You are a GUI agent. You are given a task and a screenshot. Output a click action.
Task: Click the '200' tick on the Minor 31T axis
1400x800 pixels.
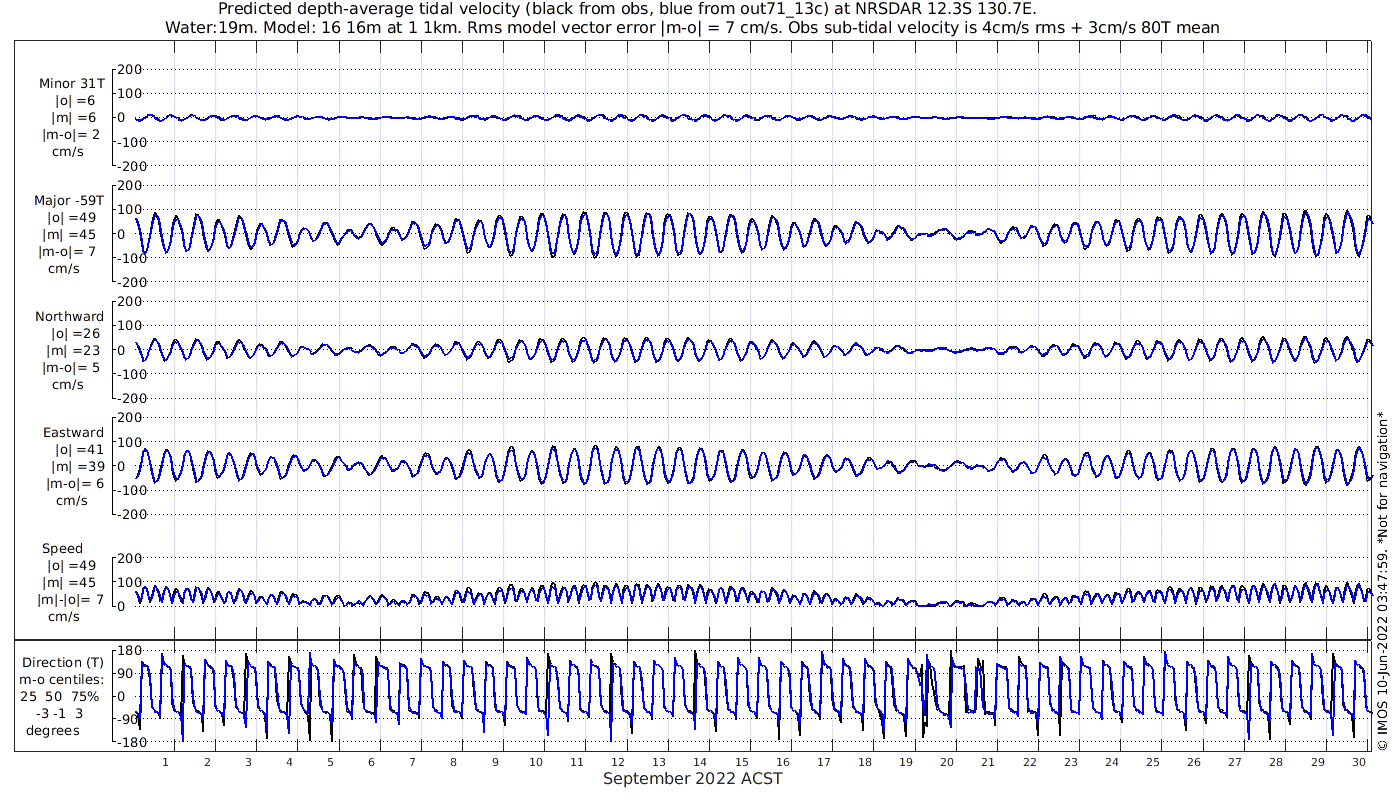pyautogui.click(x=130, y=69)
